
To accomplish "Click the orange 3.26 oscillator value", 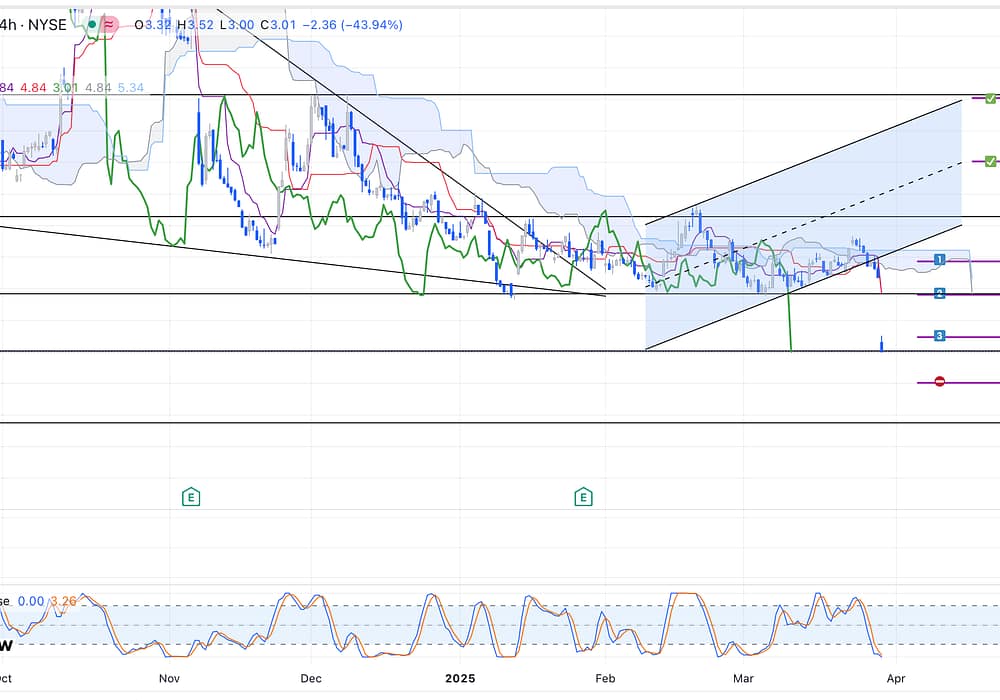I will (64, 602).
